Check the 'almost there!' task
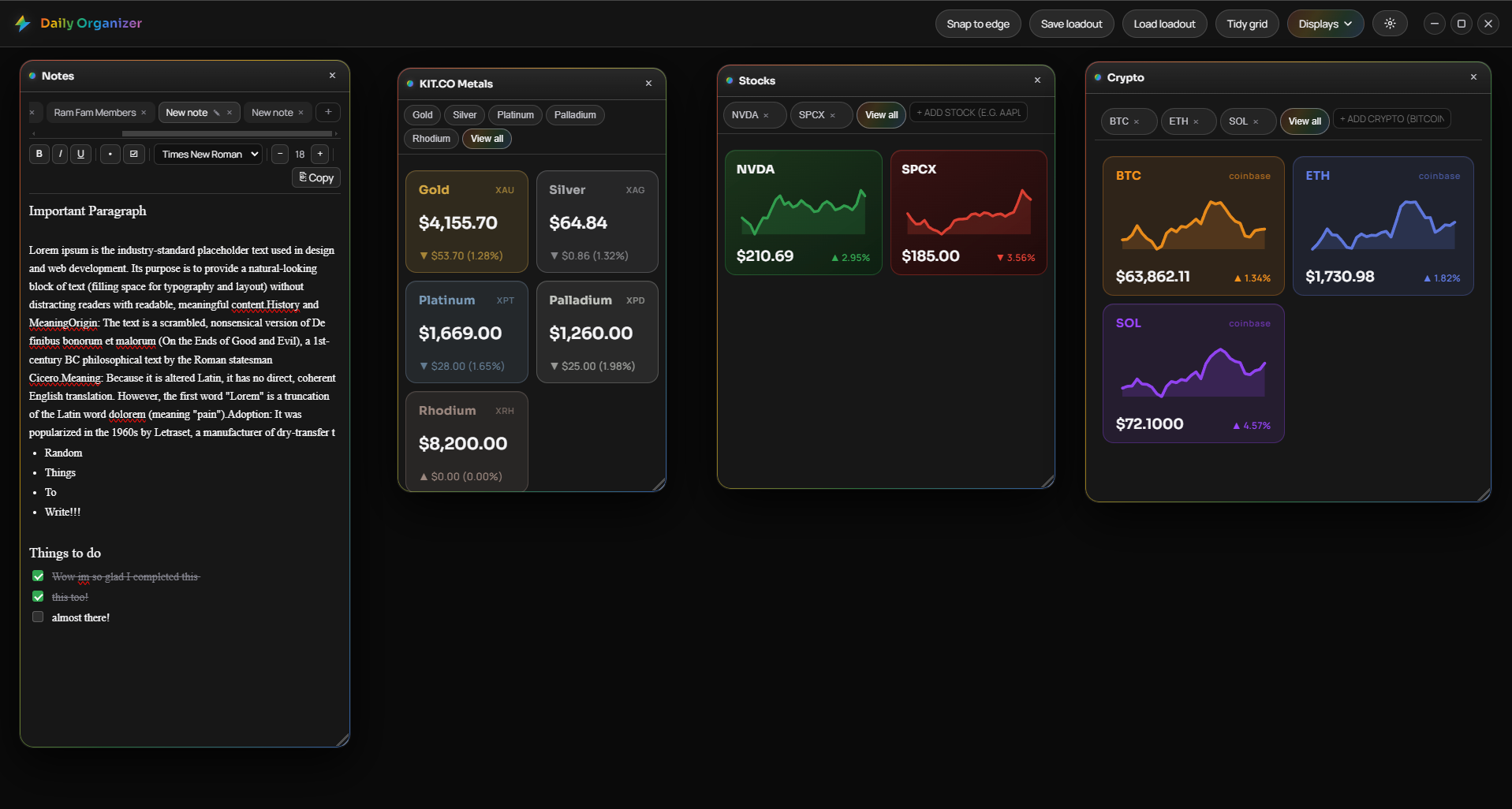 coord(38,617)
